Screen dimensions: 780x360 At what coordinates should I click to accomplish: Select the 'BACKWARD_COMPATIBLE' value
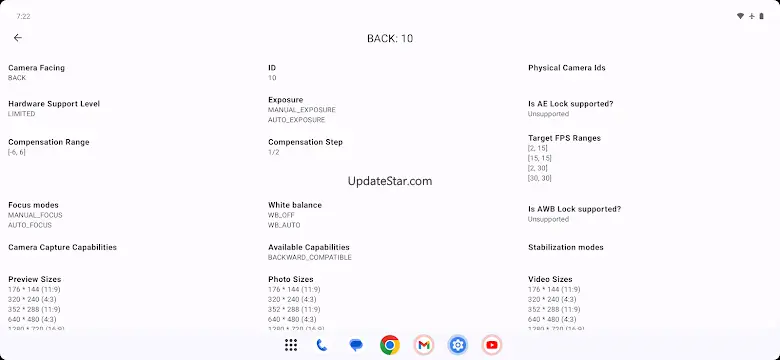coord(310,258)
